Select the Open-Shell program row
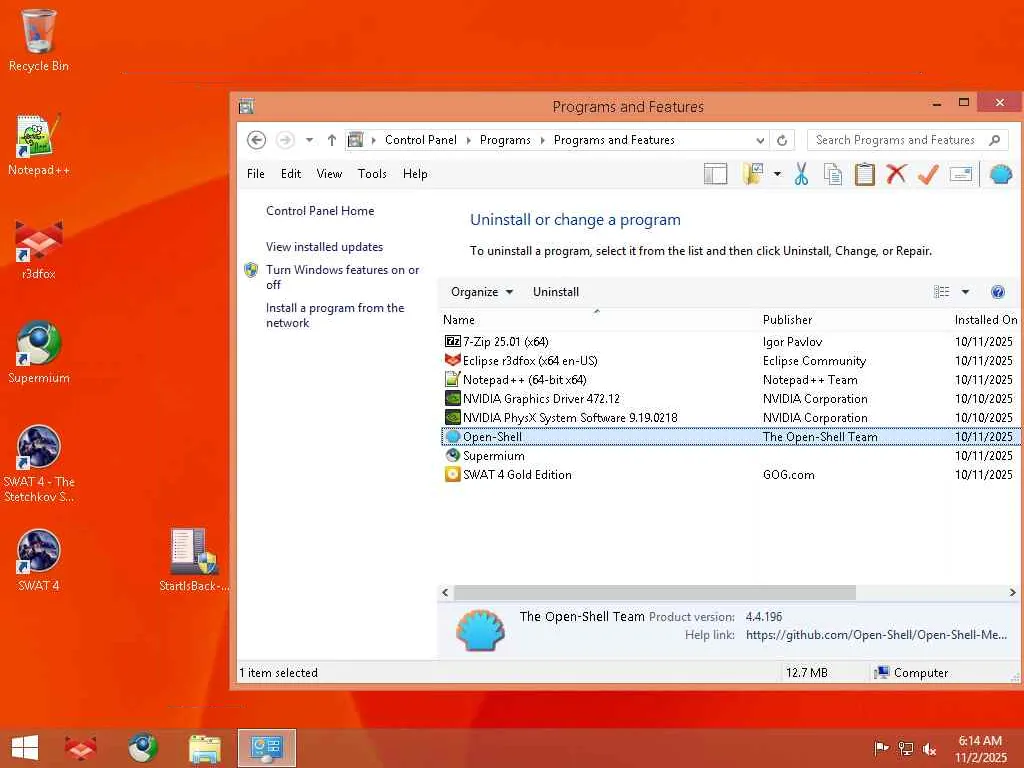This screenshot has height=768, width=1024. point(731,436)
